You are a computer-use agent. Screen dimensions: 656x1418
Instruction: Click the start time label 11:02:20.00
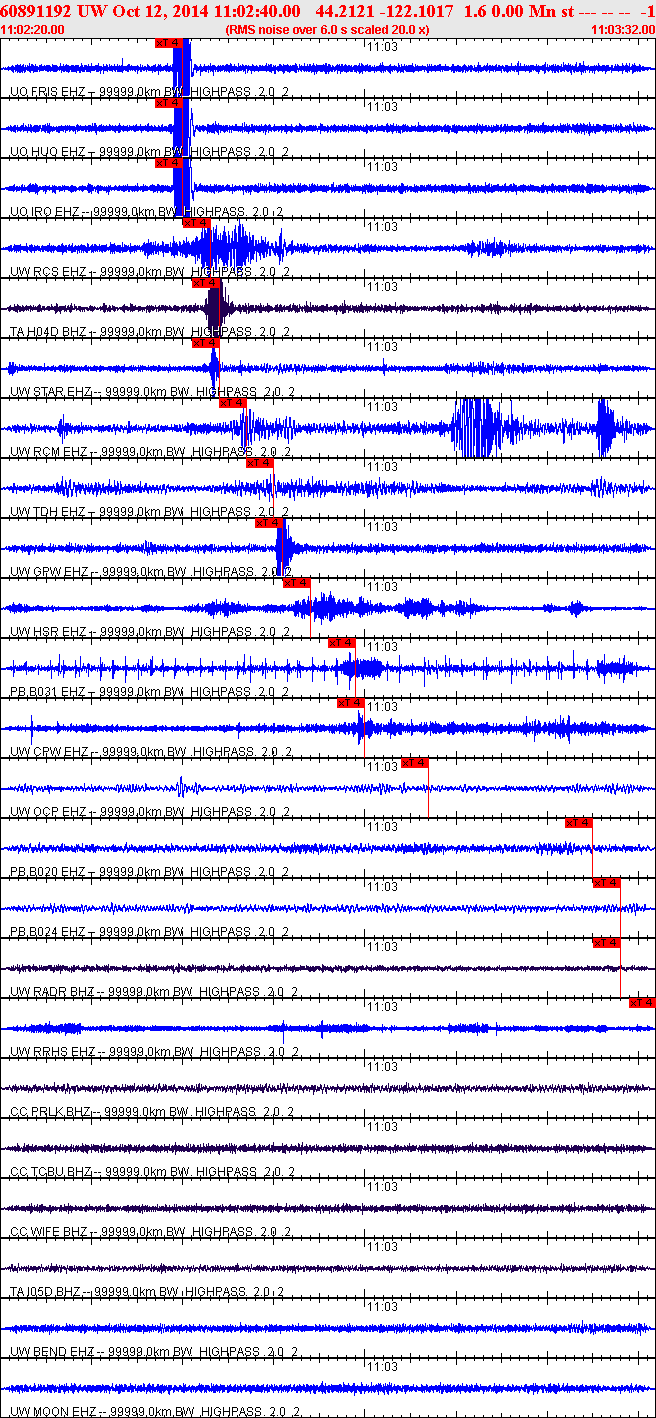click(33, 30)
